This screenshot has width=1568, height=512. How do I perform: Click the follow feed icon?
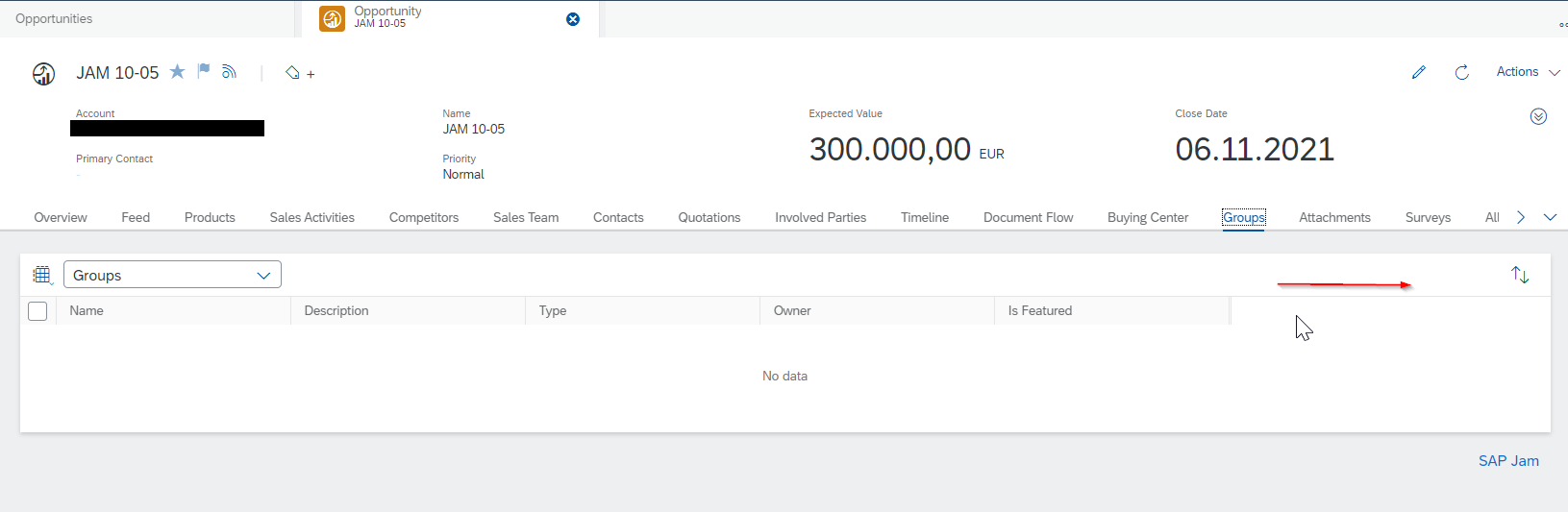[x=229, y=72]
